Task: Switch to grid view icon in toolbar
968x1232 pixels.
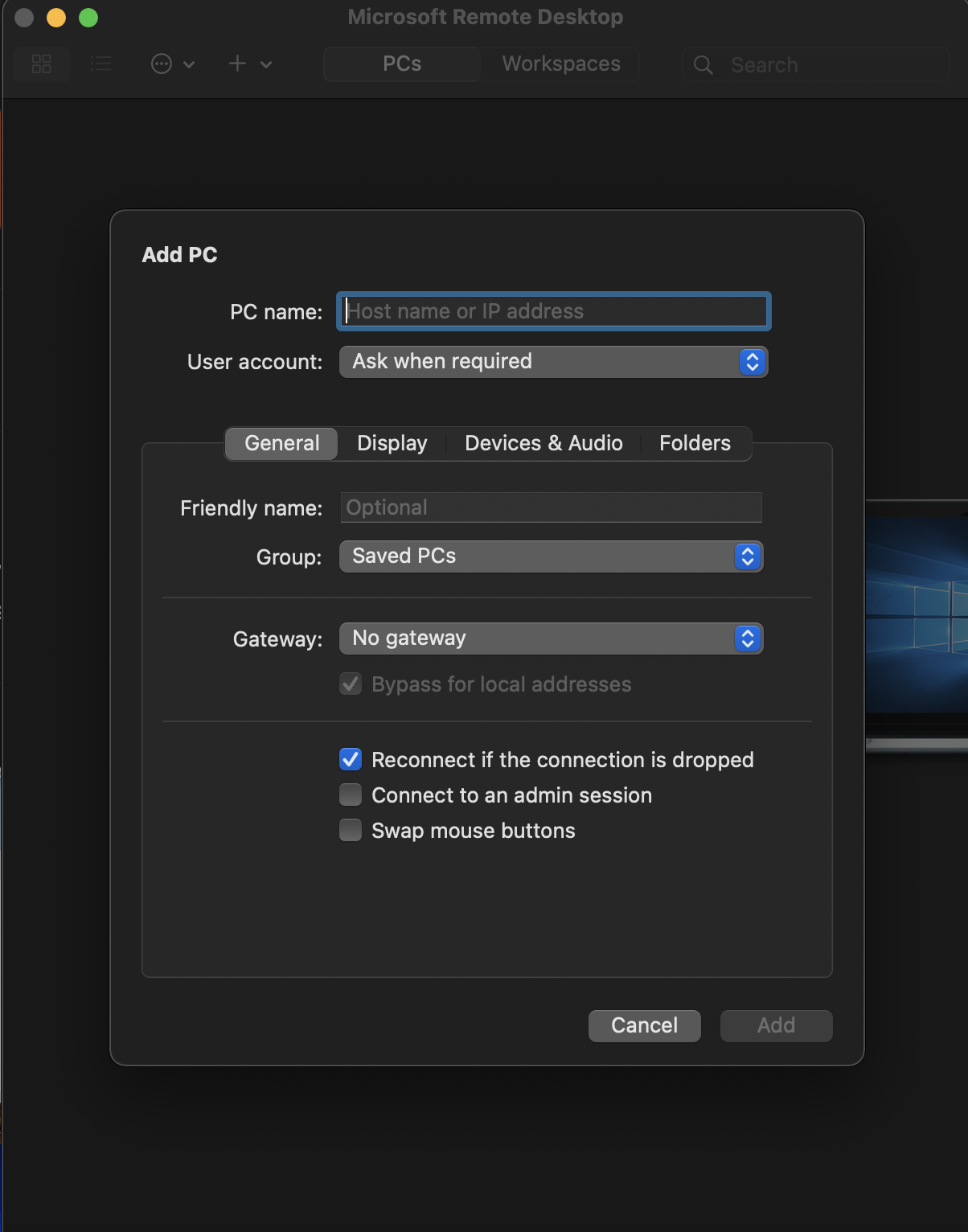Action: [42, 64]
